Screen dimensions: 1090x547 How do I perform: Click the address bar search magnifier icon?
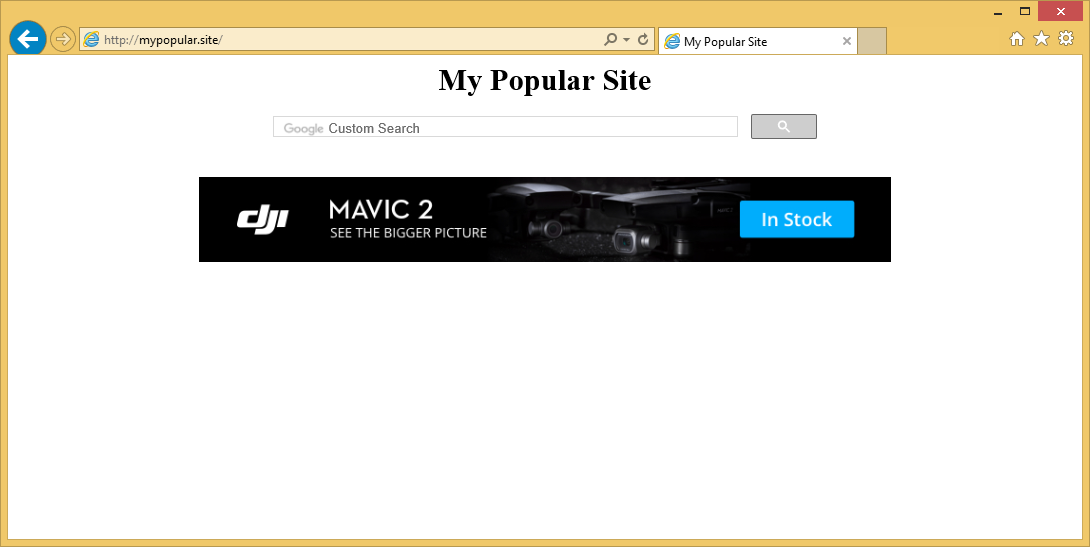pos(610,40)
